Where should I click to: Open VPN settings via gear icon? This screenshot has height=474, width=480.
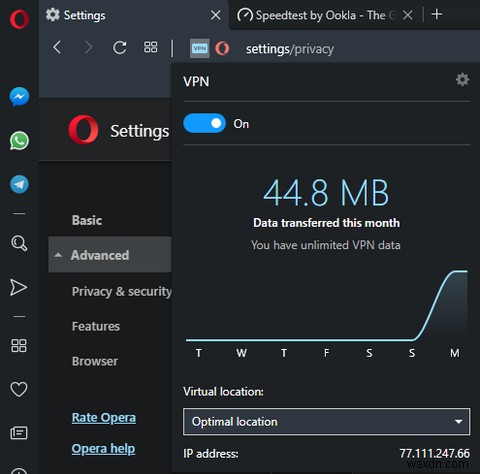462,80
